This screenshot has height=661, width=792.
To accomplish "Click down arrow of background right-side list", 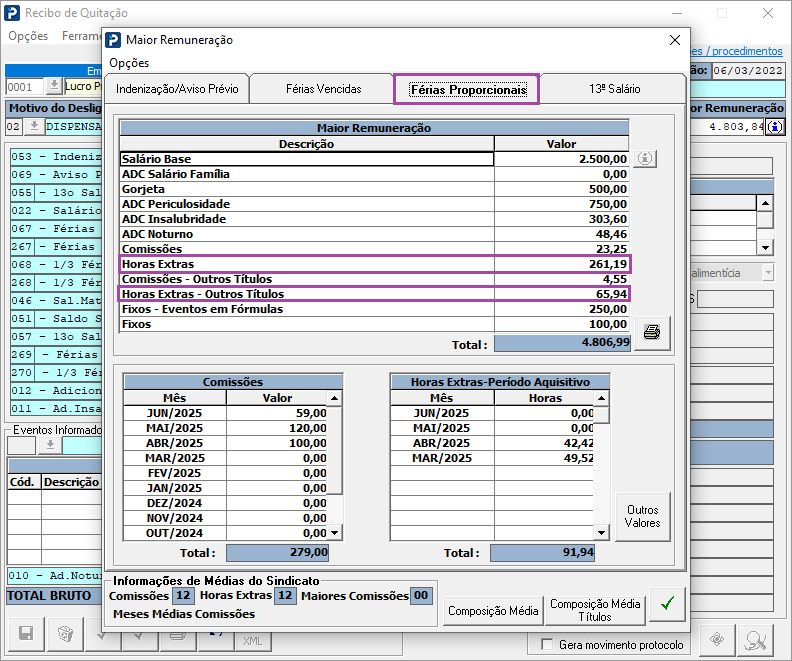I will click(x=765, y=247).
